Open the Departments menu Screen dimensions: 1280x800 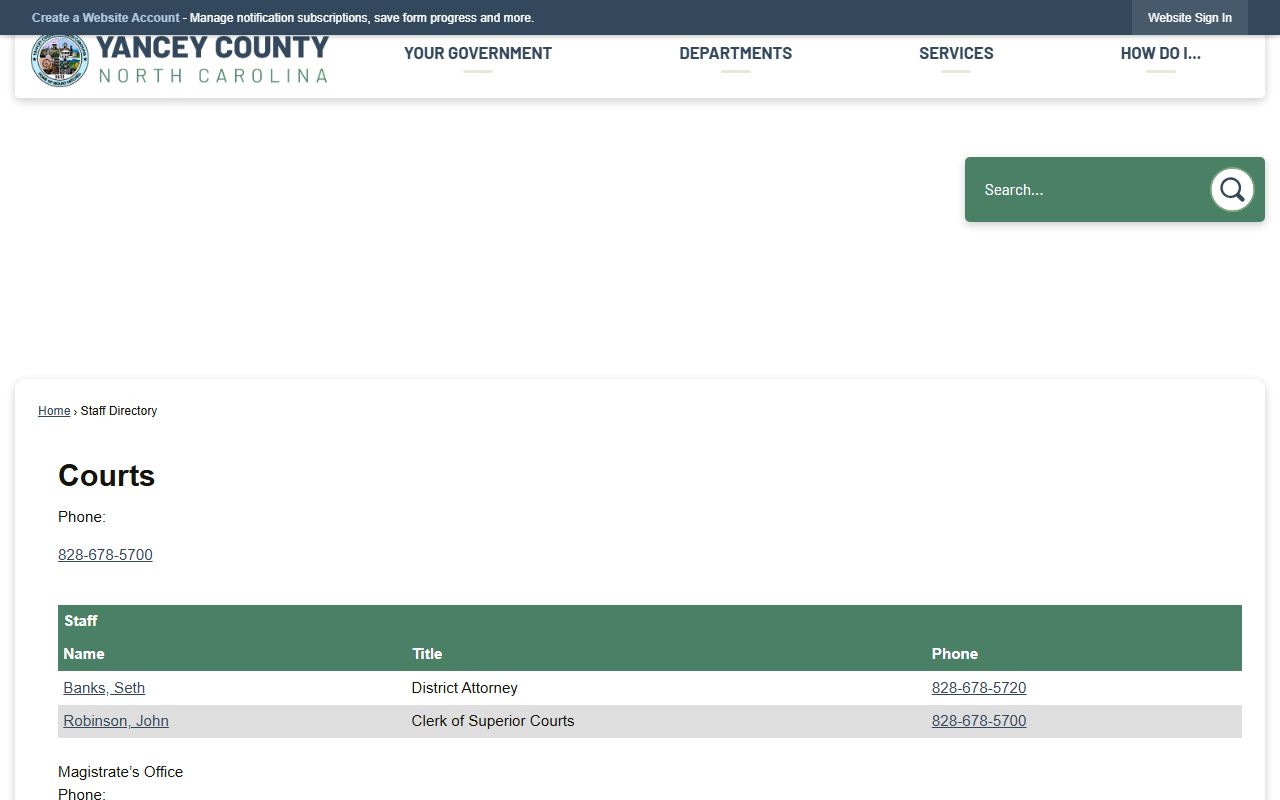click(x=735, y=54)
